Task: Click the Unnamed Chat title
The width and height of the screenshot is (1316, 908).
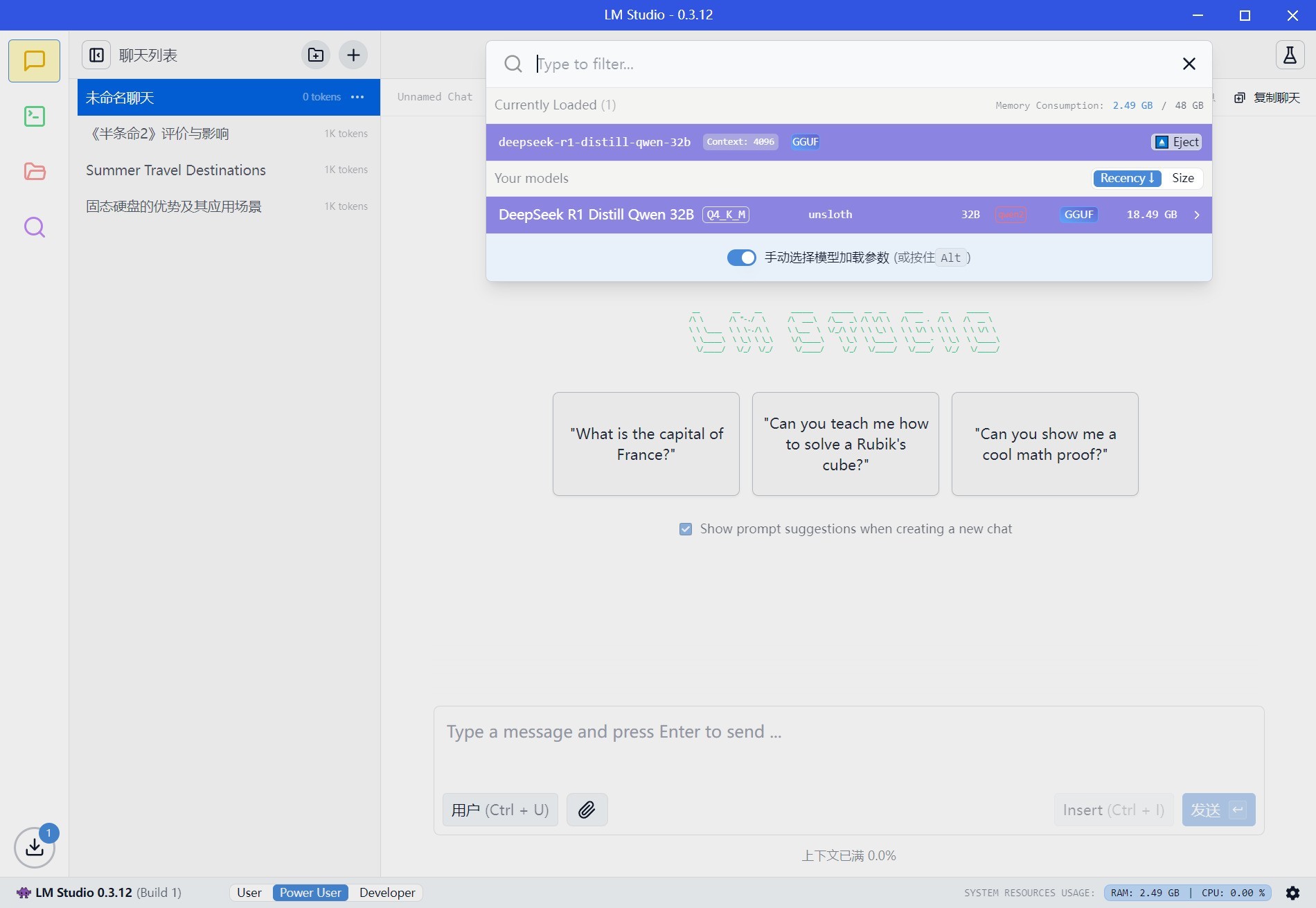Action: pos(435,97)
